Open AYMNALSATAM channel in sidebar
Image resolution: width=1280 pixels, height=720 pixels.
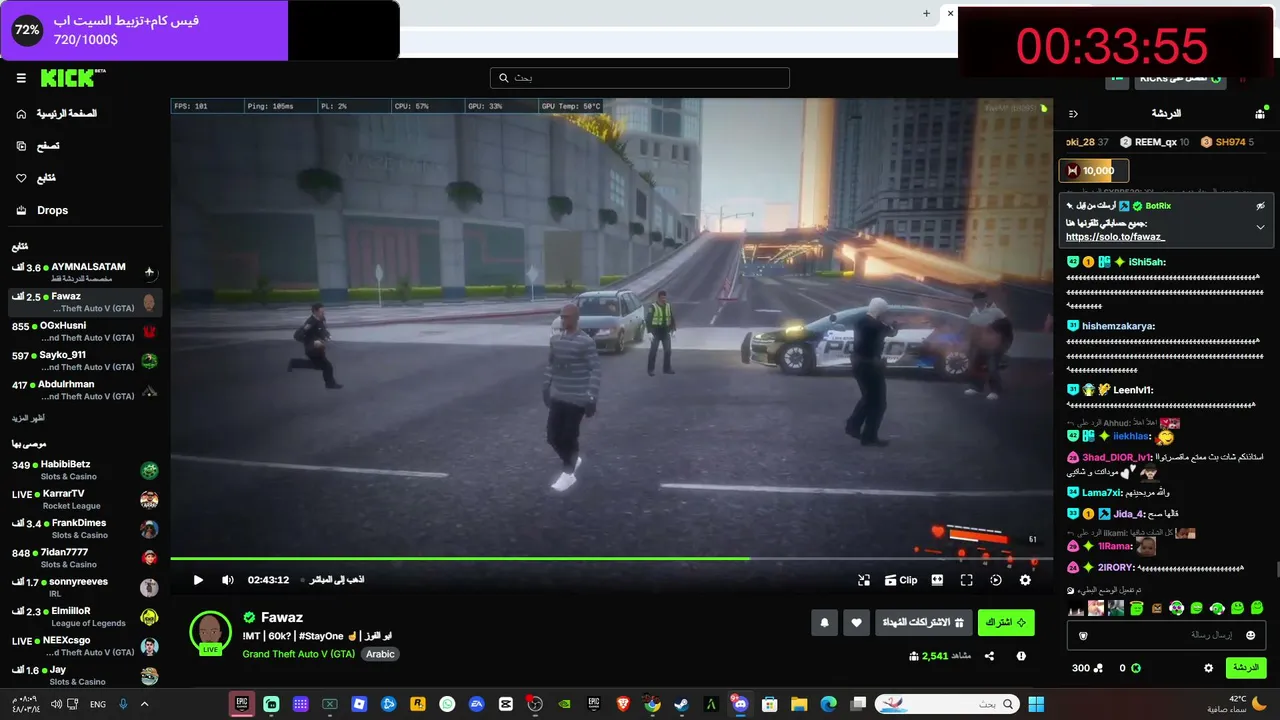pos(85,272)
